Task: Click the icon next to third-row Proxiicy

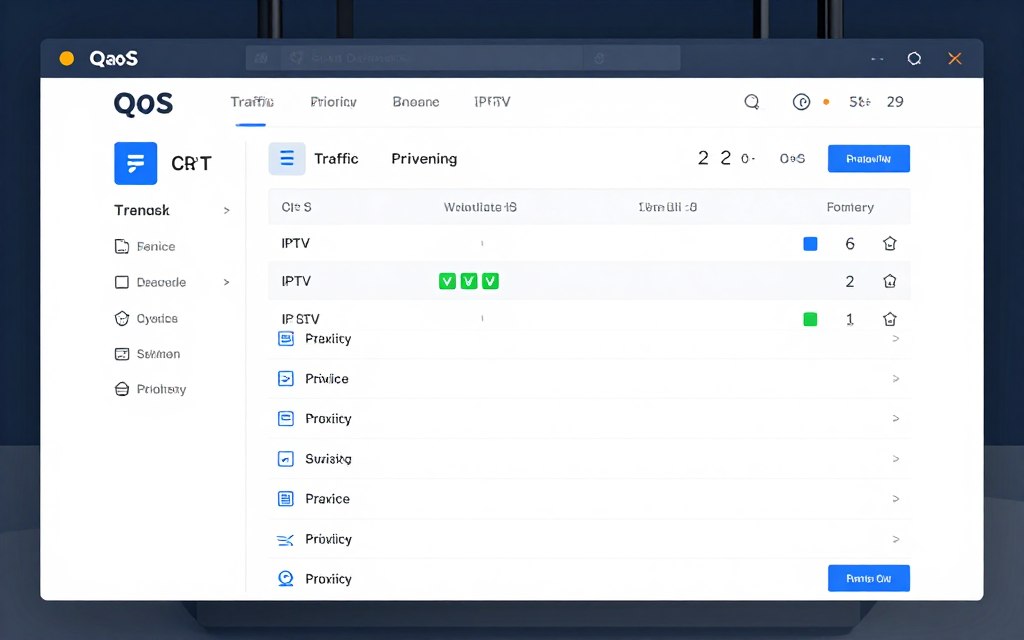Action: pyautogui.click(x=285, y=419)
